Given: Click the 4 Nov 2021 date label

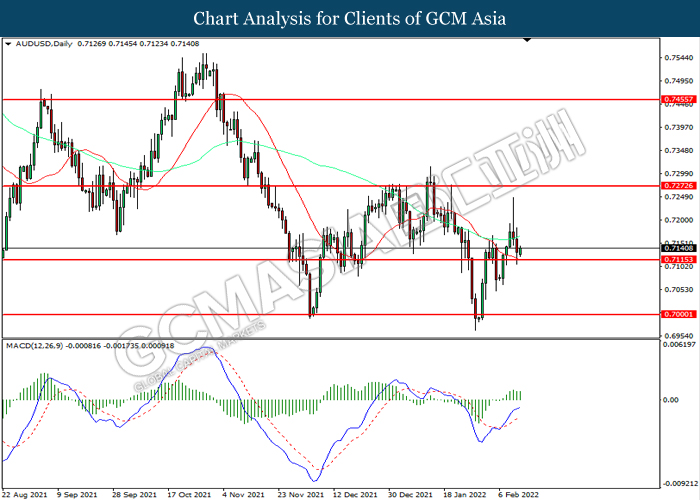Looking at the screenshot, I should [243, 495].
